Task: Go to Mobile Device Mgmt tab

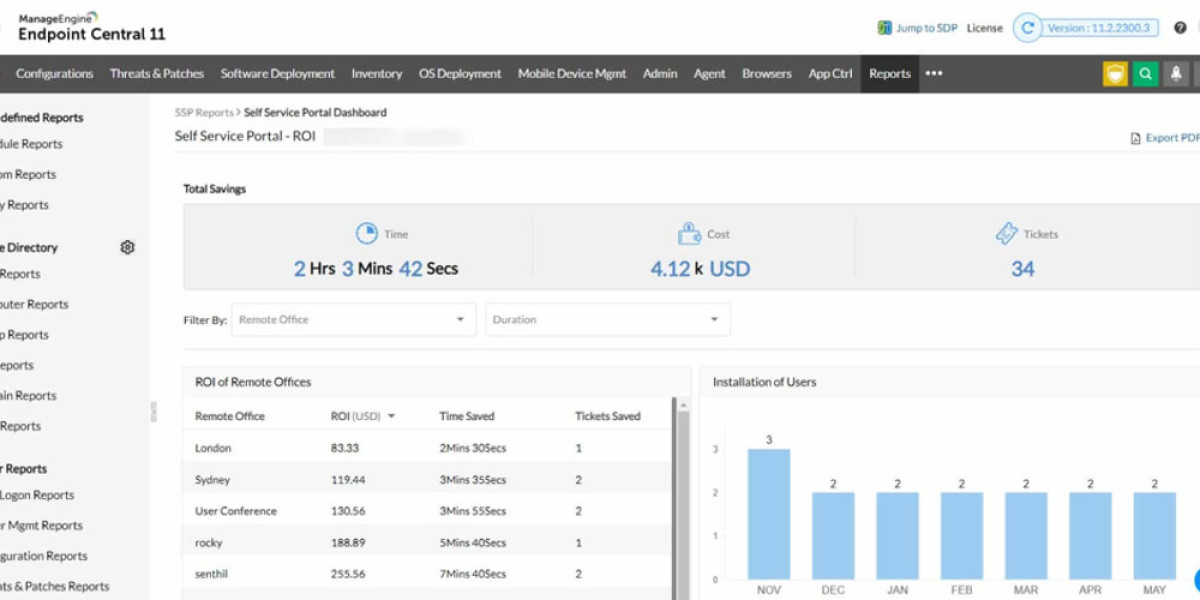Action: (572, 74)
